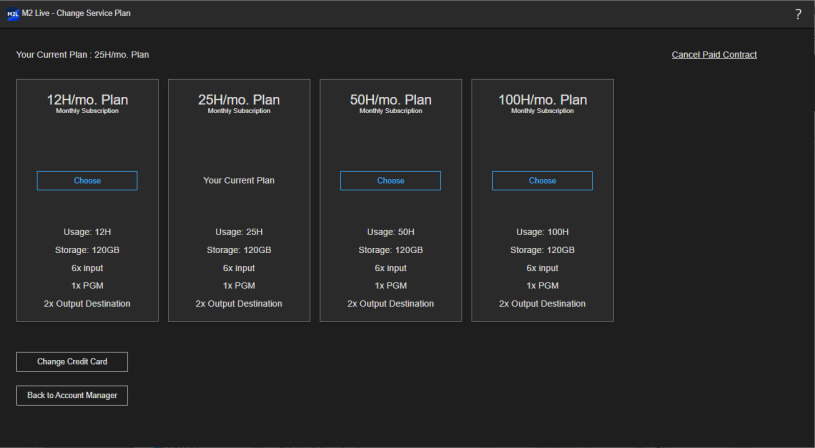Viewport: 815px width, 448px height.
Task: Click '6x input' in 25H plan card
Action: [239, 268]
